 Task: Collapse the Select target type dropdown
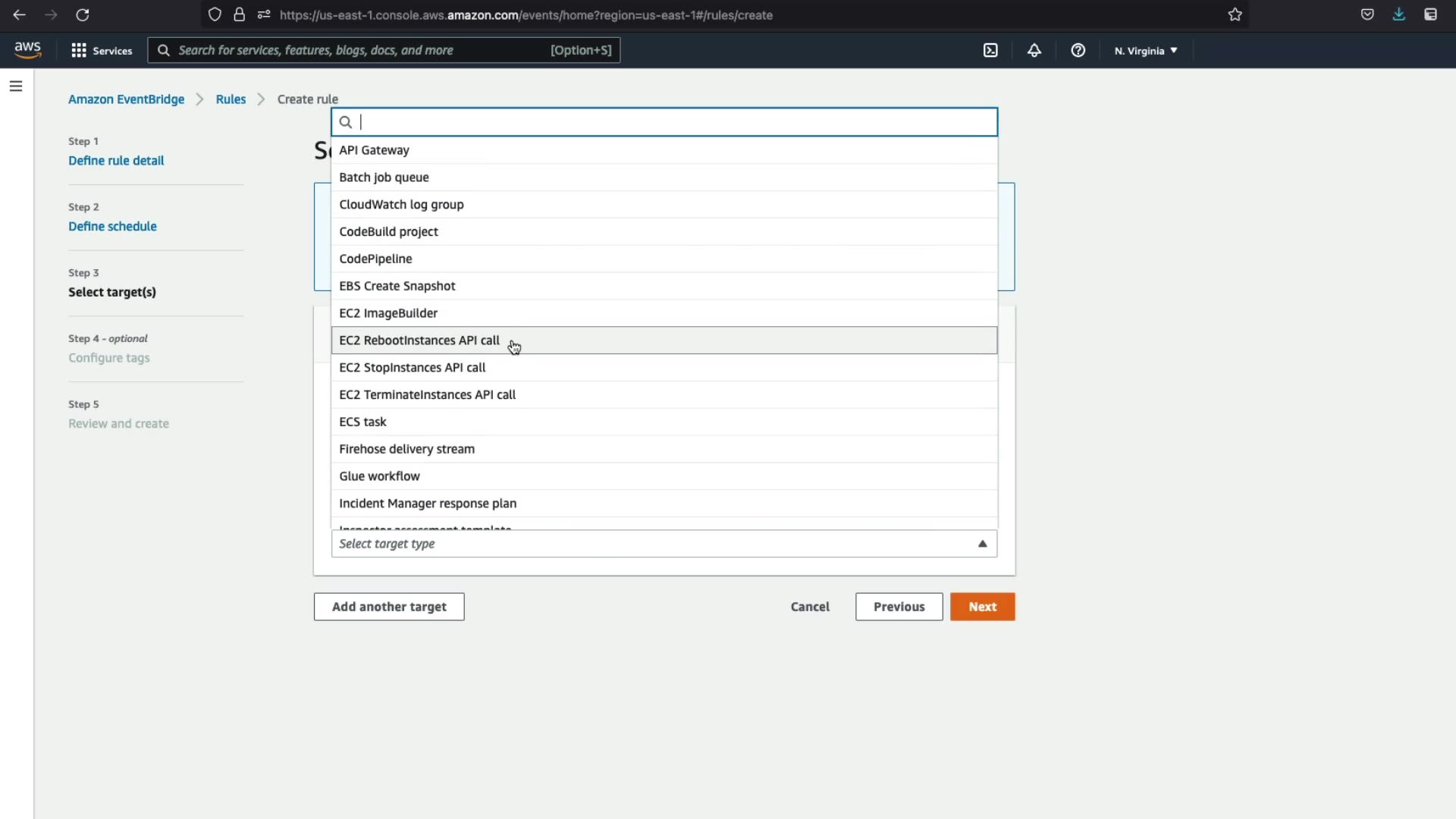[982, 544]
